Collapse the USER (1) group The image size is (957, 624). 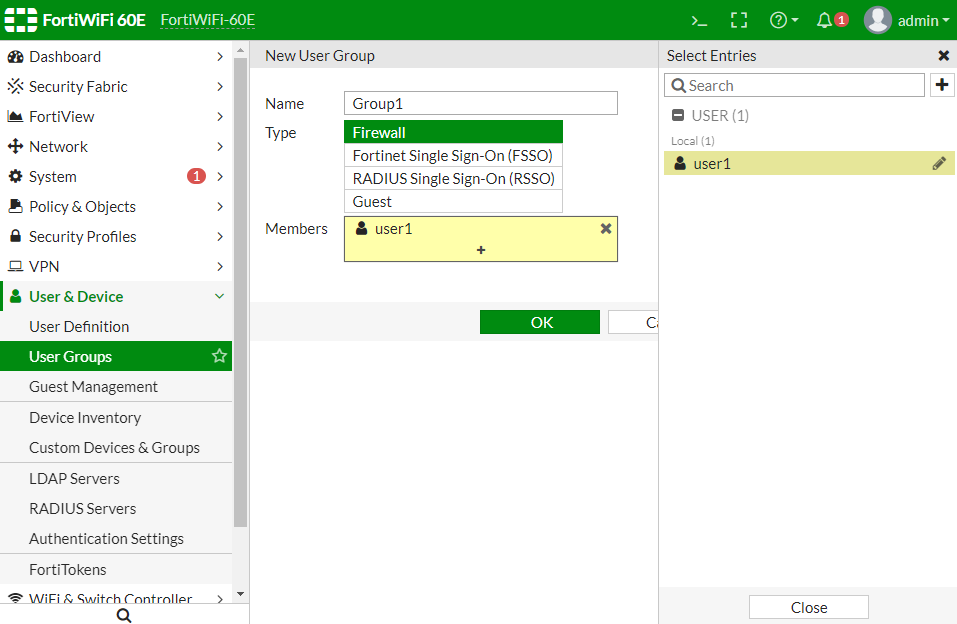point(678,115)
